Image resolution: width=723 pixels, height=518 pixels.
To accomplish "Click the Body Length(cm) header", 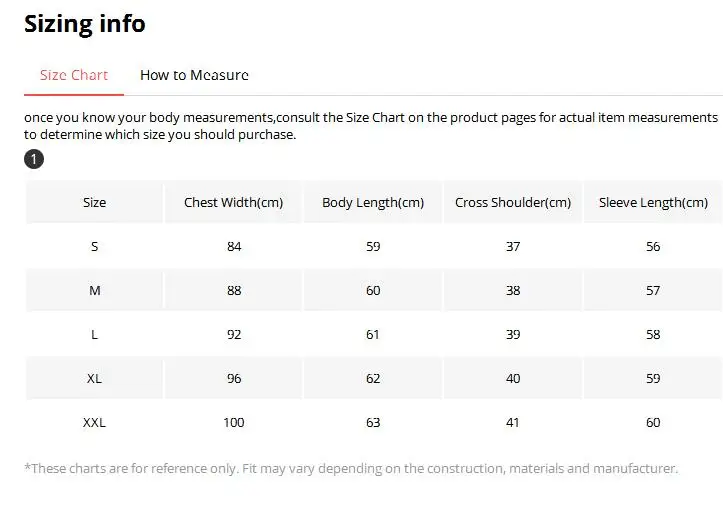I will point(373,202).
